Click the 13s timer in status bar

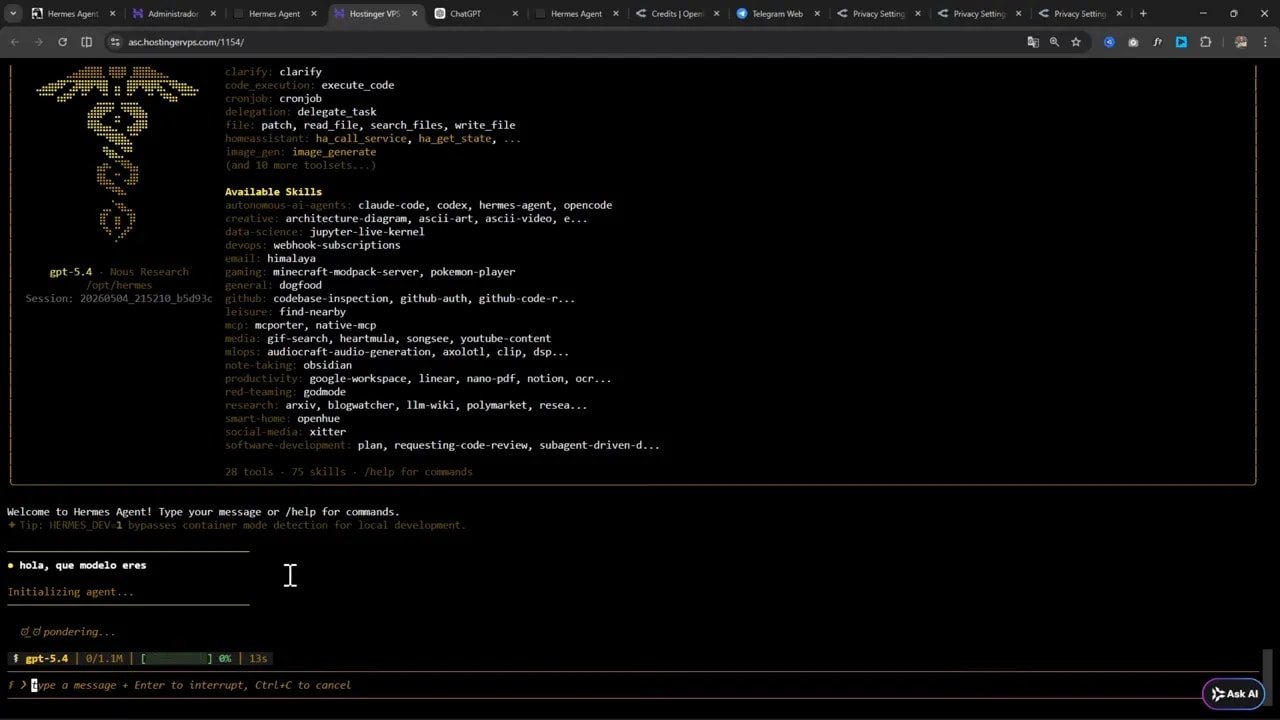coord(258,658)
